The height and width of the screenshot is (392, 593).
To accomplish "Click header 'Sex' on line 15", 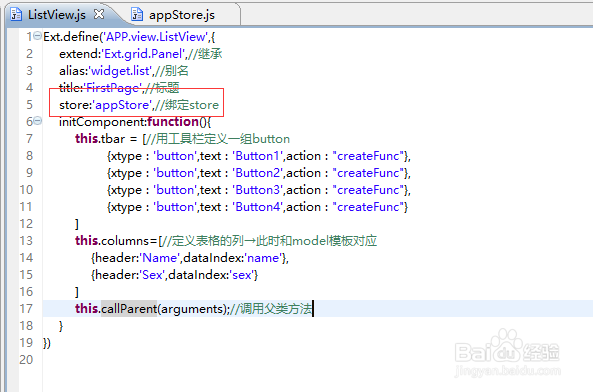I will [x=152, y=275].
